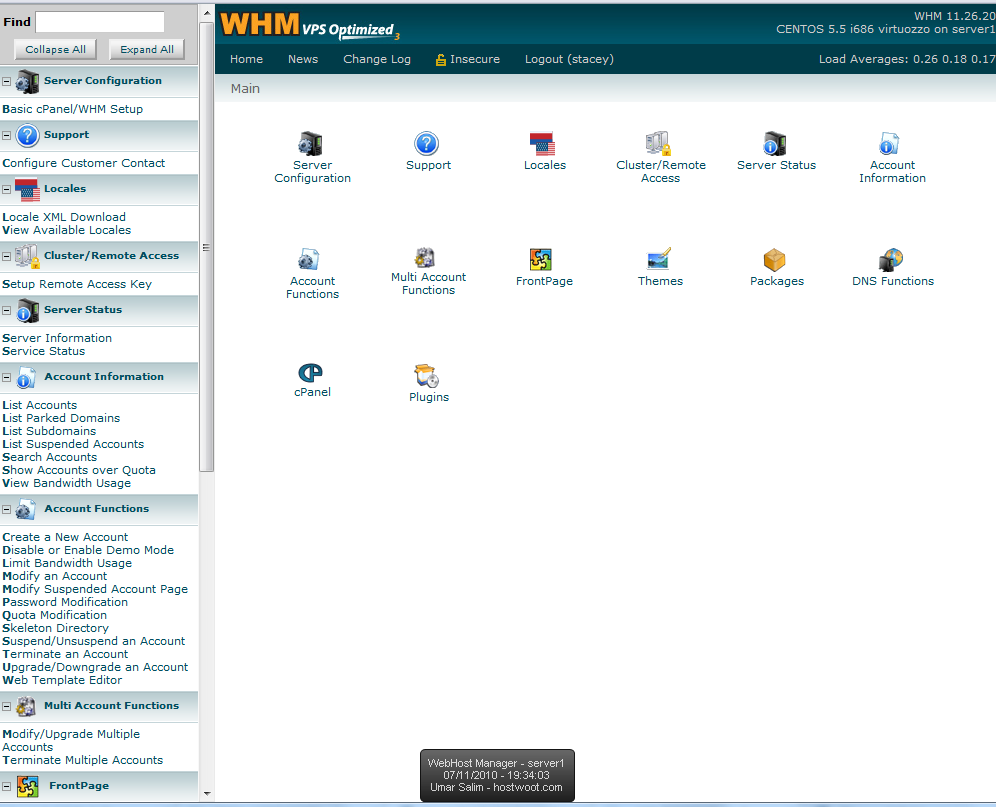Go to Home in the top menu
This screenshot has height=807, width=996.
(246, 59)
